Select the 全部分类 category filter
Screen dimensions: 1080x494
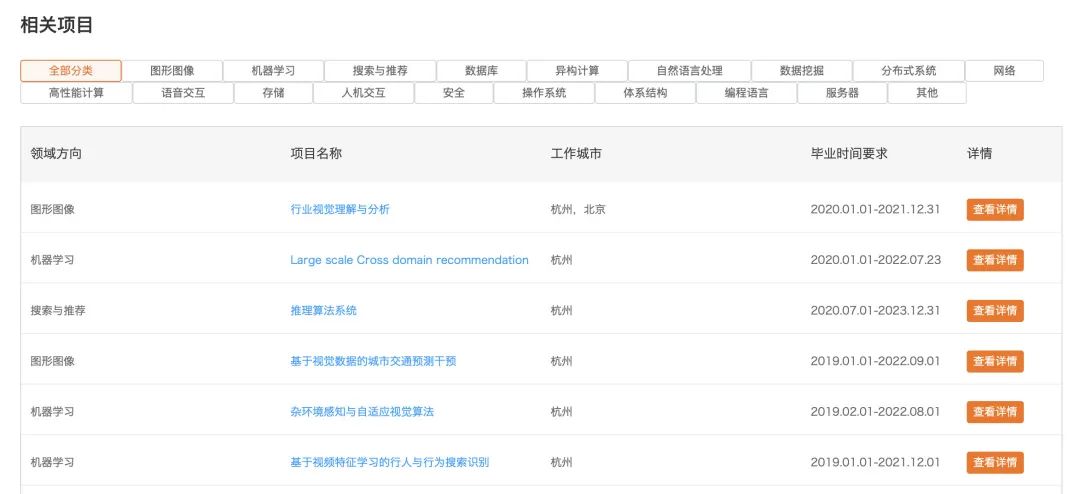(x=71, y=71)
